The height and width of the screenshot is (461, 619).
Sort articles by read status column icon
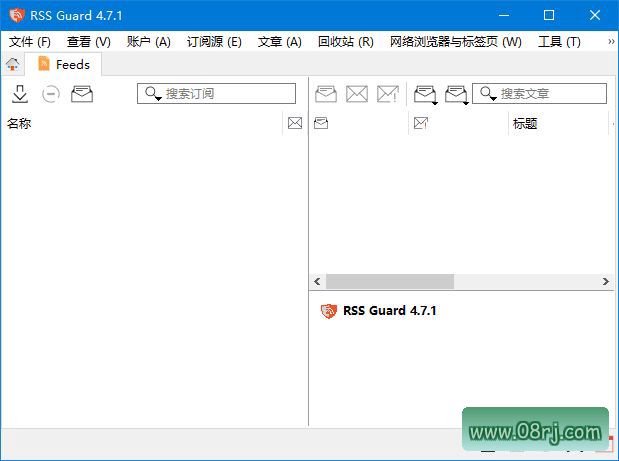(321, 123)
